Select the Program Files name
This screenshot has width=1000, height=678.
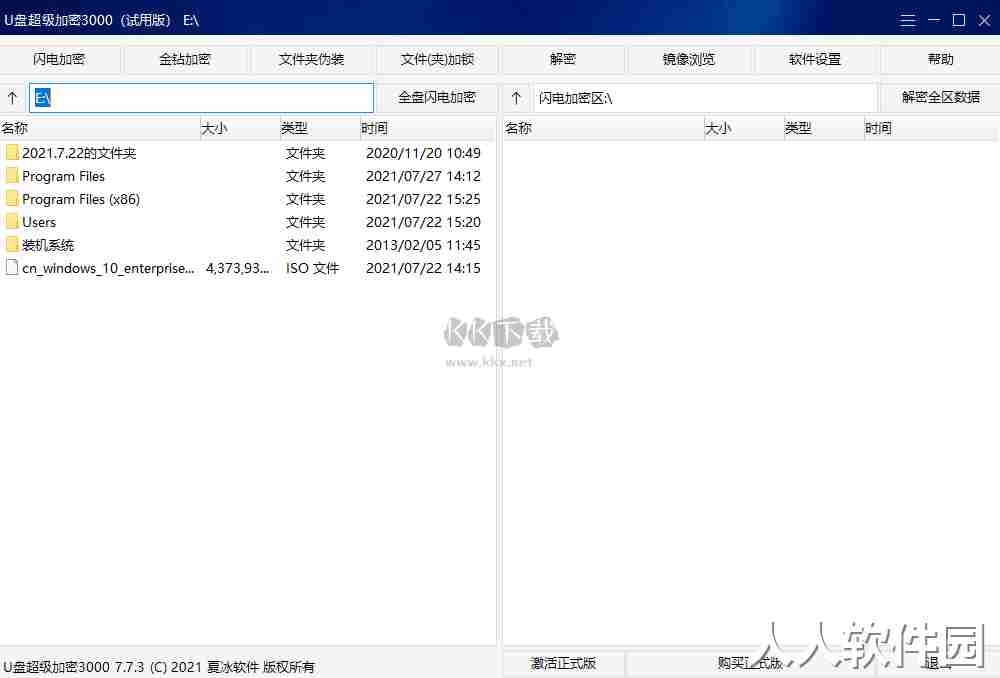click(63, 176)
